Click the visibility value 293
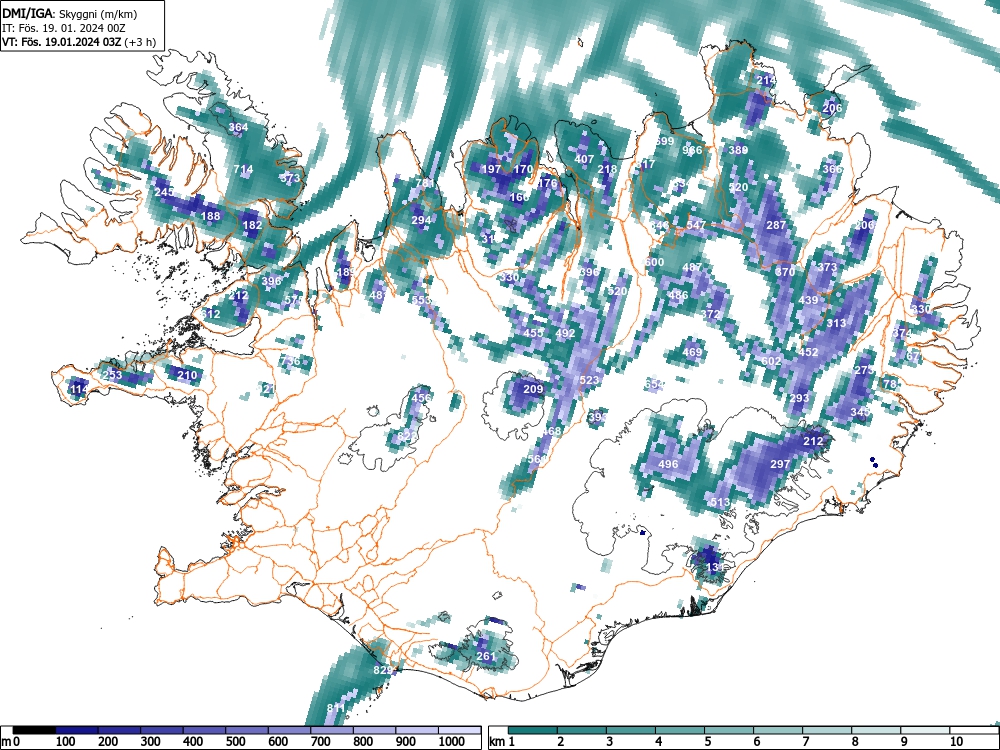1000x750 pixels. click(799, 398)
